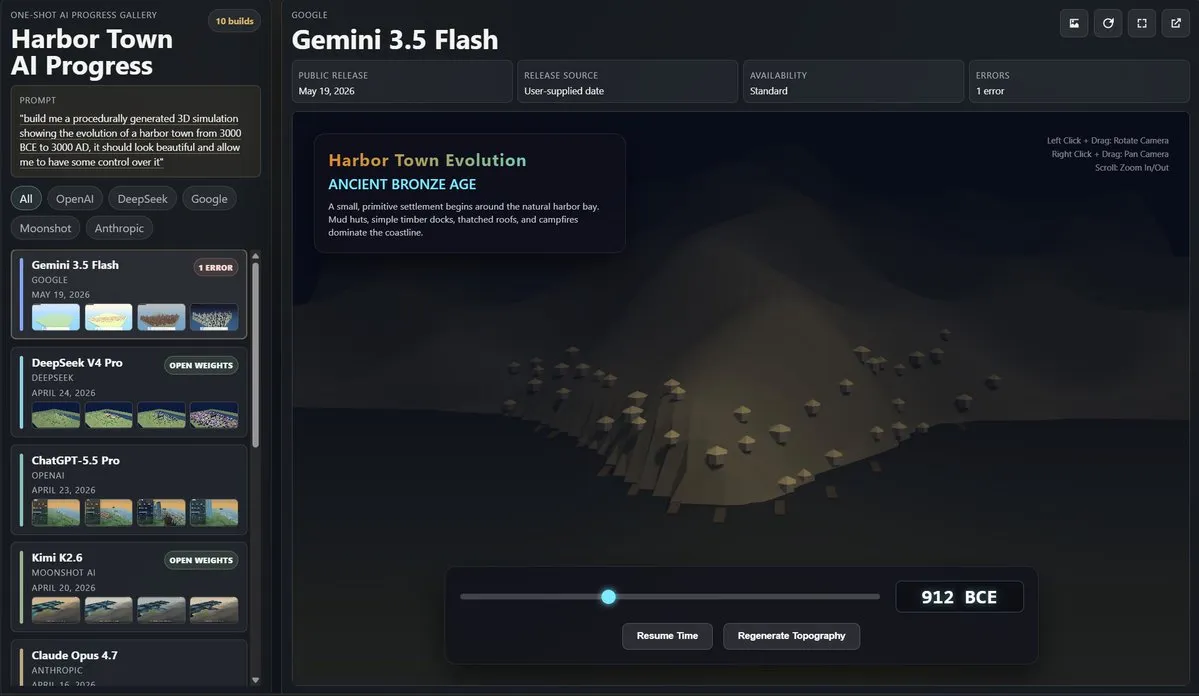The image size is (1199, 696).
Task: Click the APRIL 23, 2026 date on ChatGPT card
Action: click(x=63, y=490)
